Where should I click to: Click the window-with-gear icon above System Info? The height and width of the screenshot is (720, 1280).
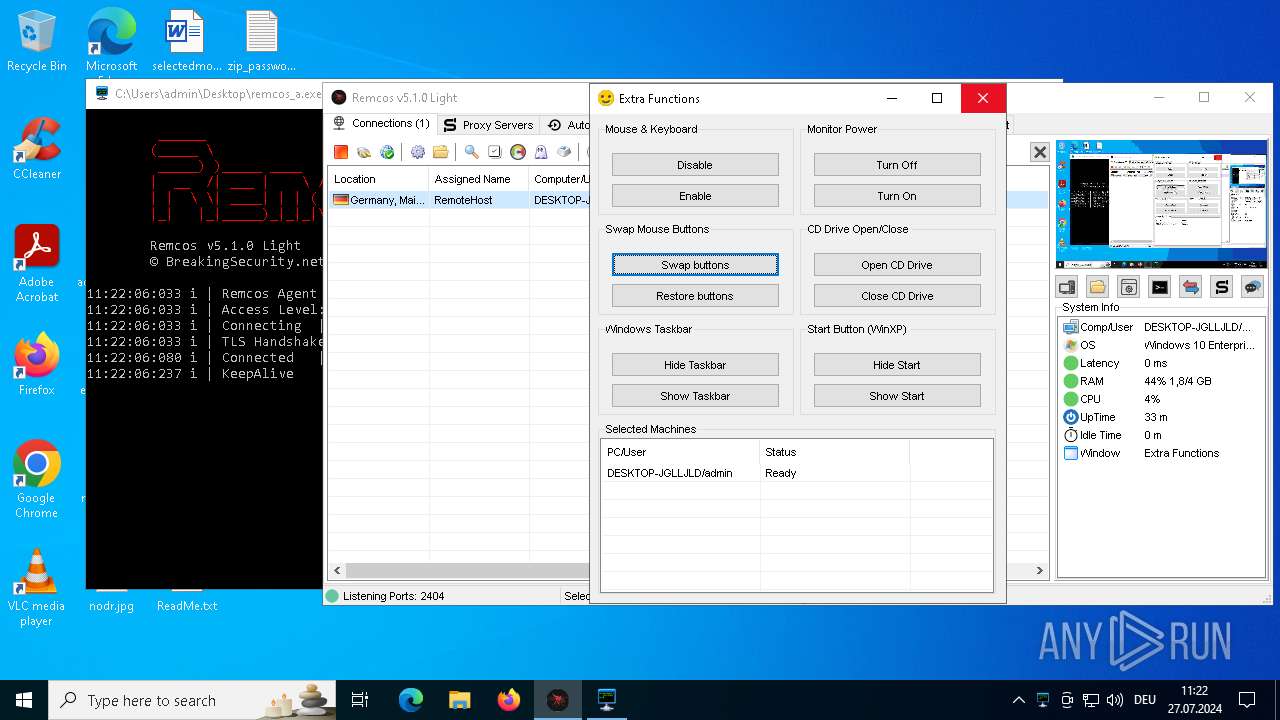pos(1129,287)
